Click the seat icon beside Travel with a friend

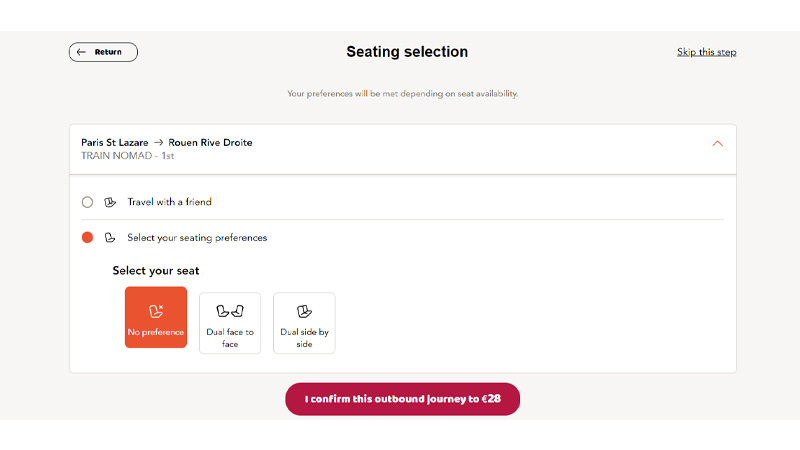110,202
